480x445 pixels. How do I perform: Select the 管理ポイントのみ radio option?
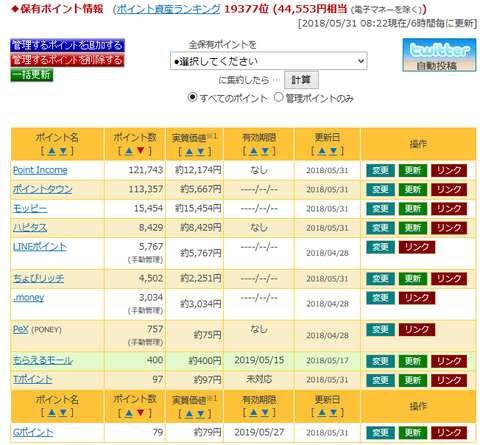click(278, 97)
